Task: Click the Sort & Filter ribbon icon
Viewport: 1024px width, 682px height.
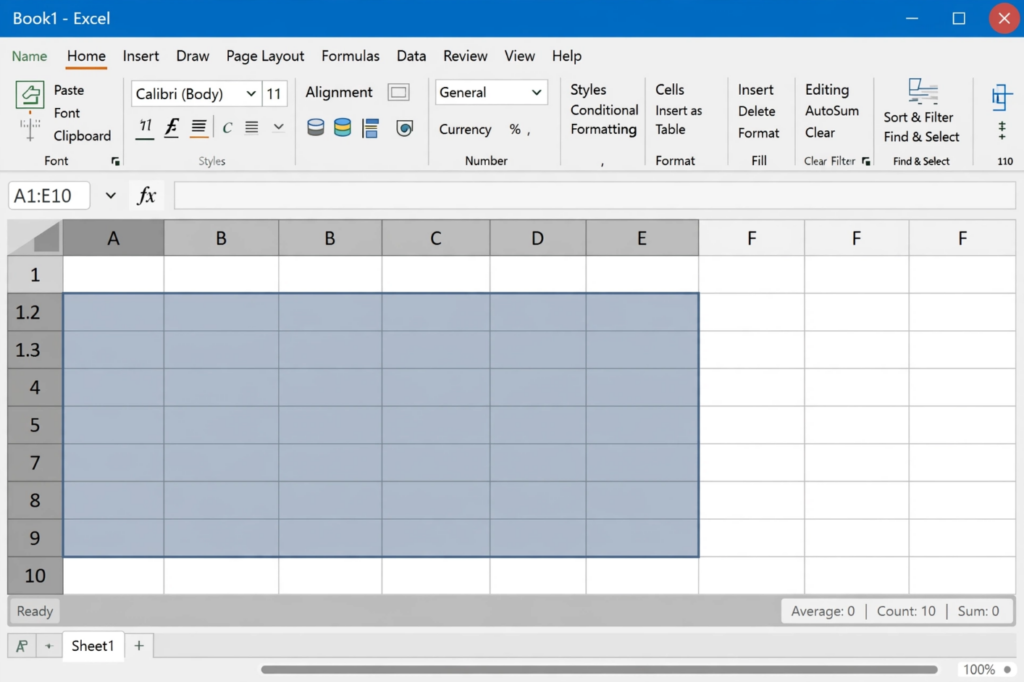Action: (923, 91)
